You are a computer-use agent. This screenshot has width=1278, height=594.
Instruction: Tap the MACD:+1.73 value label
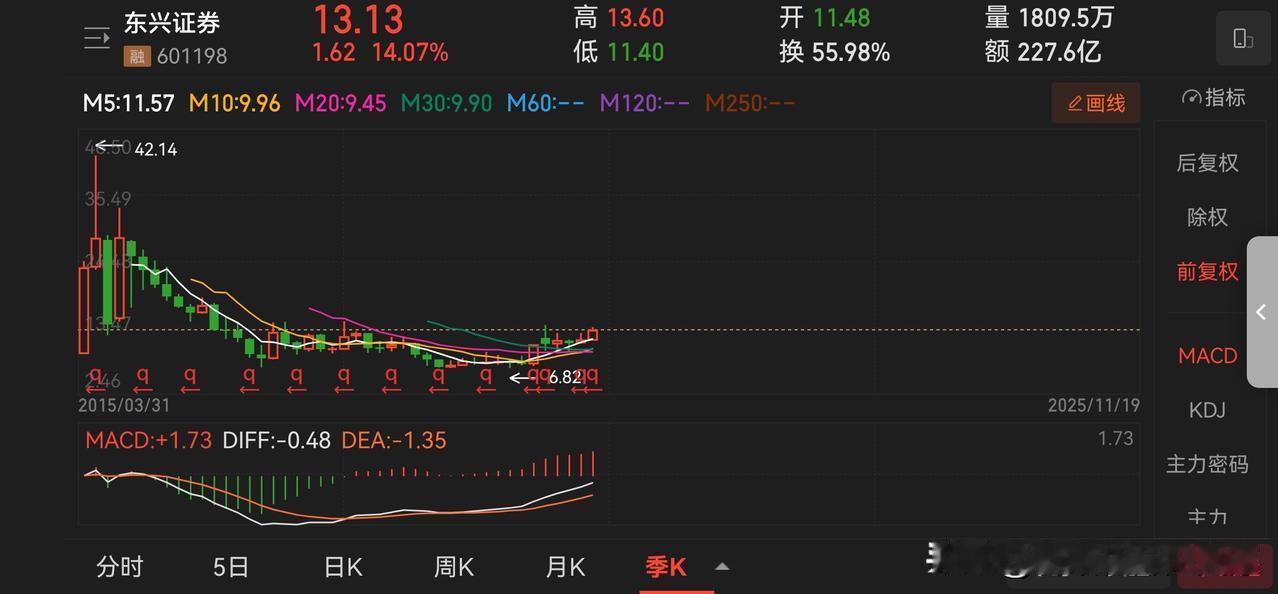tap(148, 440)
